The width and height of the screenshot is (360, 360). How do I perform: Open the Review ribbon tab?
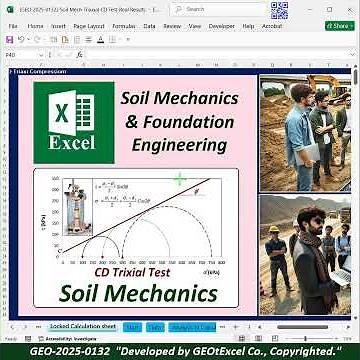(x=172, y=26)
